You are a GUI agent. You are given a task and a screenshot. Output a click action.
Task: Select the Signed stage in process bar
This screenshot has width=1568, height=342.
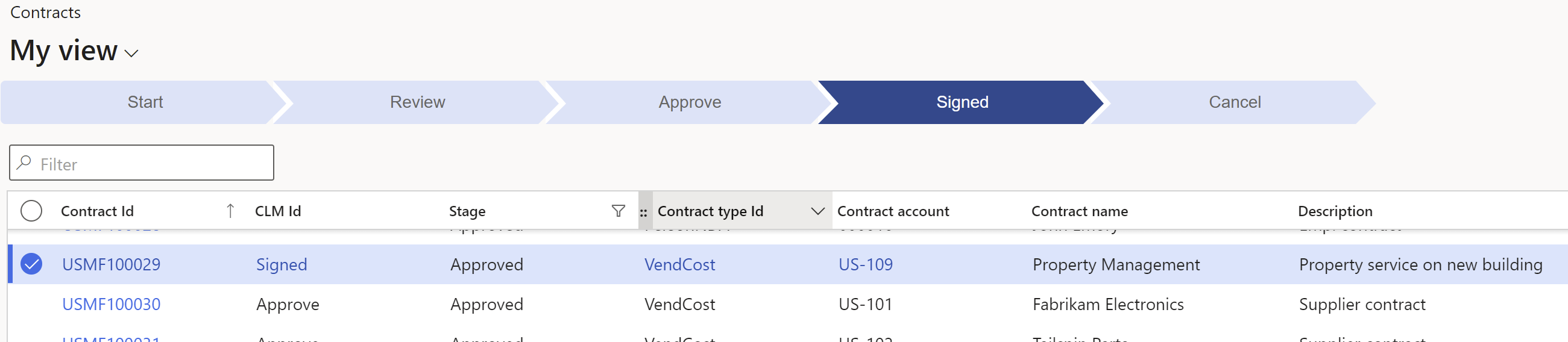point(962,102)
